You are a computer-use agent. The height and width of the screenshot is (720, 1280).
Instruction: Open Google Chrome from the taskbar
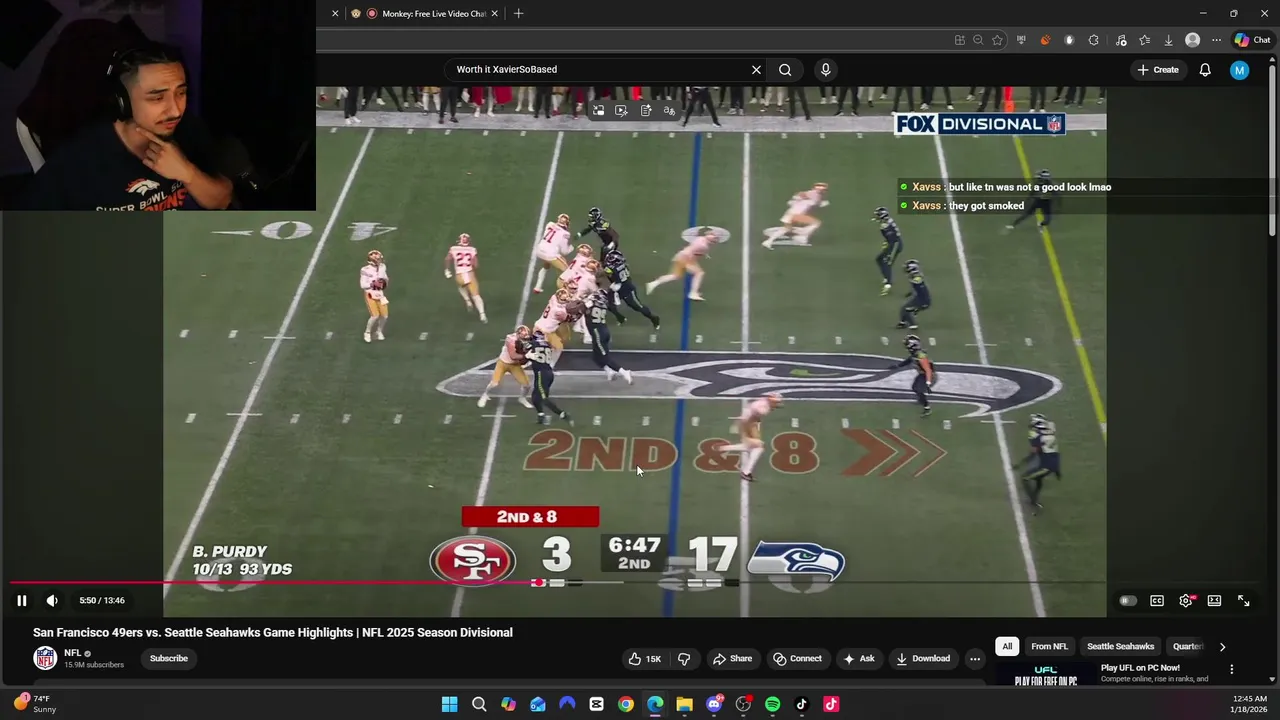tap(625, 704)
